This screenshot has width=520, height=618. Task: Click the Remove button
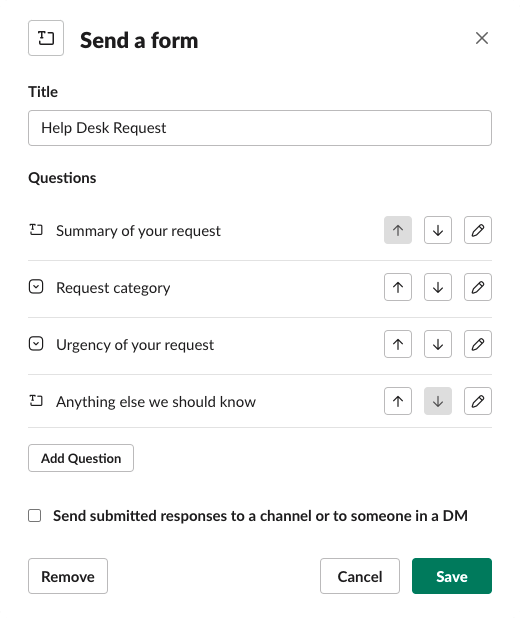[68, 576]
